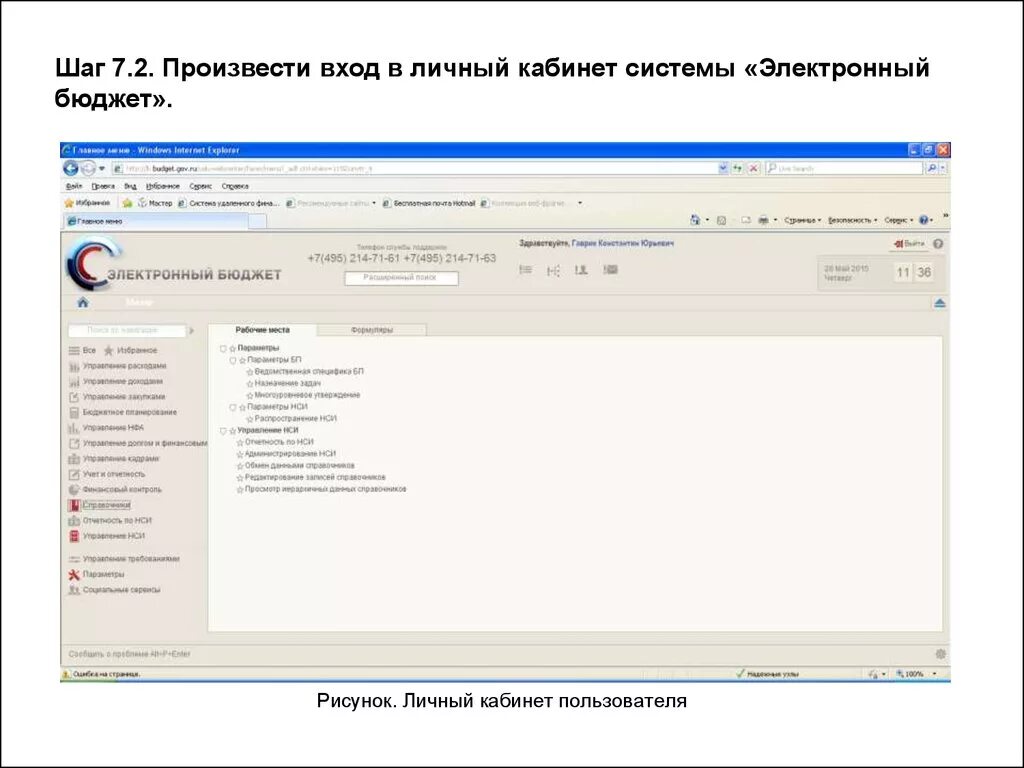The width and height of the screenshot is (1024, 768).
Task: Toggle favorite star for Администрирование НСИ
Action: [240, 455]
